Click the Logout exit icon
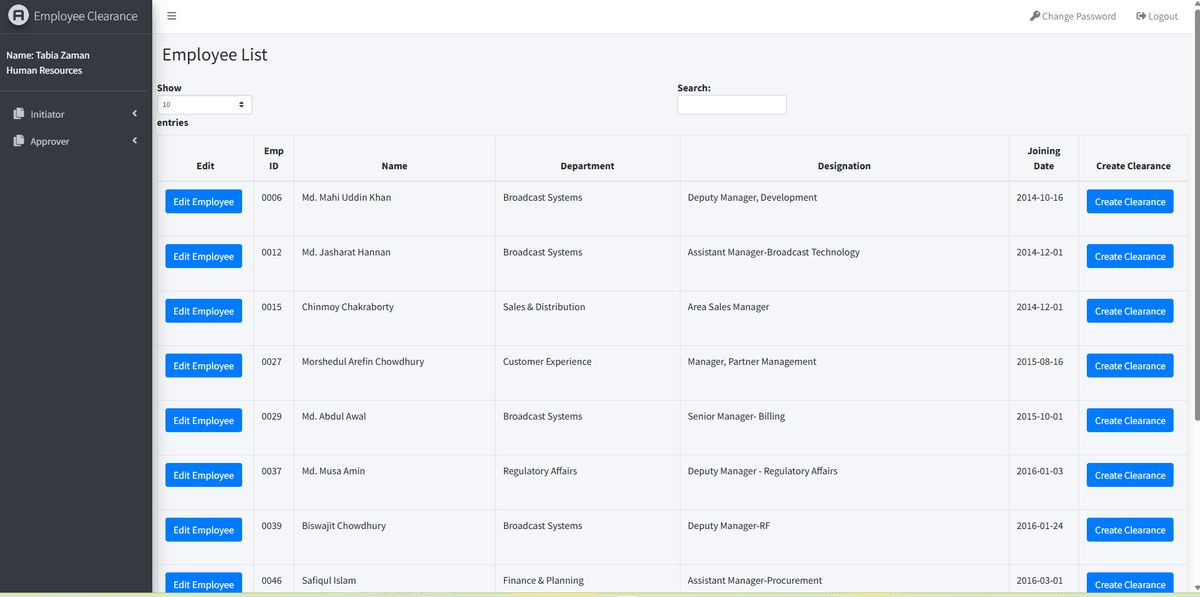This screenshot has width=1200, height=597. coord(1141,16)
